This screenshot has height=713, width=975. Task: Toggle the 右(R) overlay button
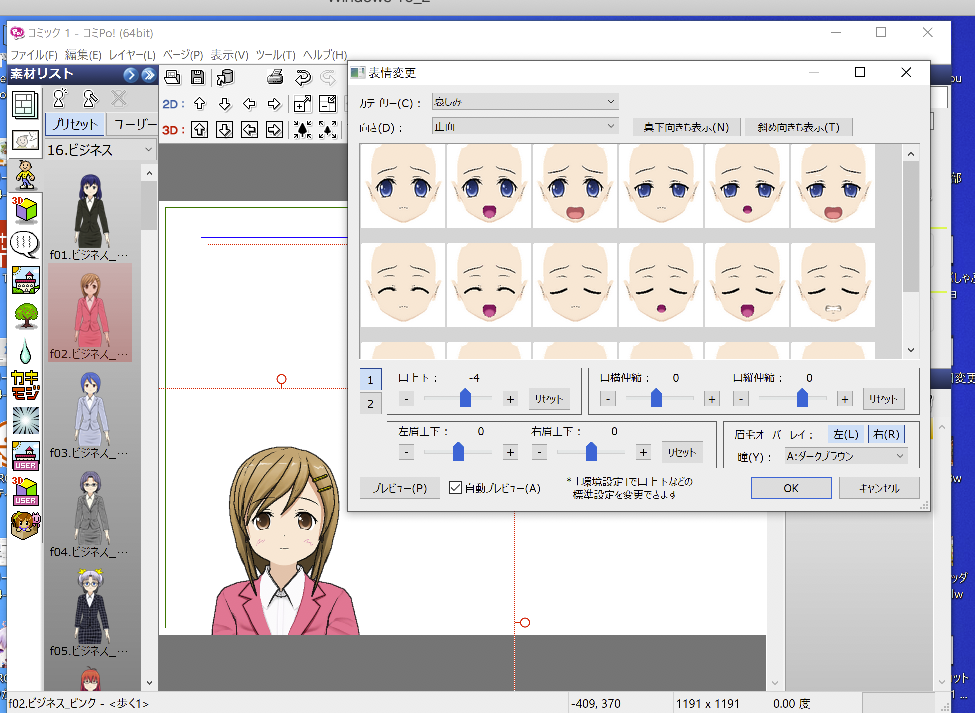tap(886, 434)
